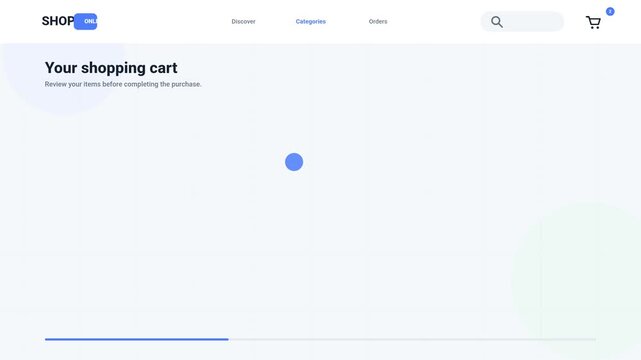Click the blue loading progress bar

(x=137, y=339)
